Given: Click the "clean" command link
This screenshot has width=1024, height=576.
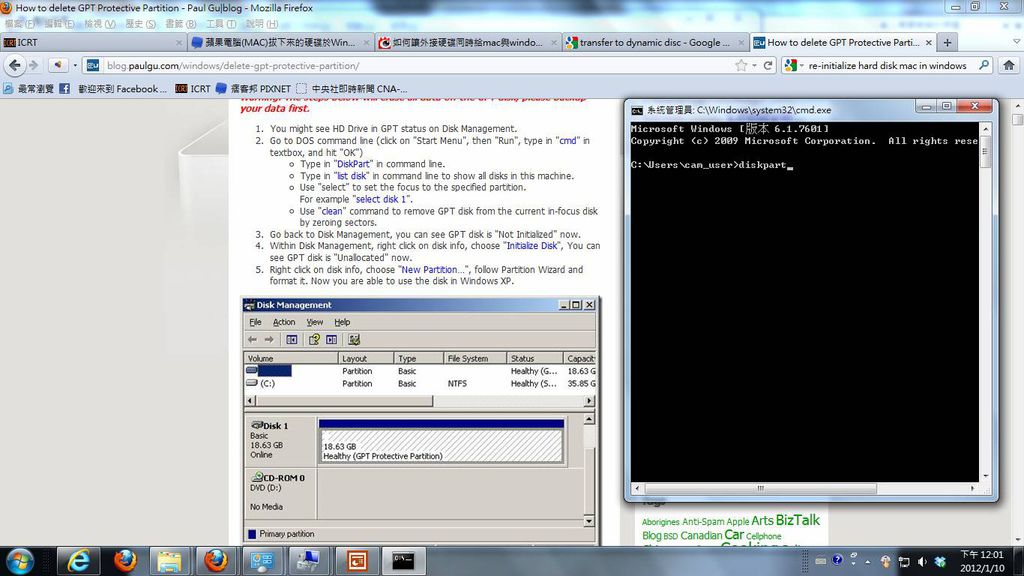Looking at the screenshot, I should [x=332, y=211].
